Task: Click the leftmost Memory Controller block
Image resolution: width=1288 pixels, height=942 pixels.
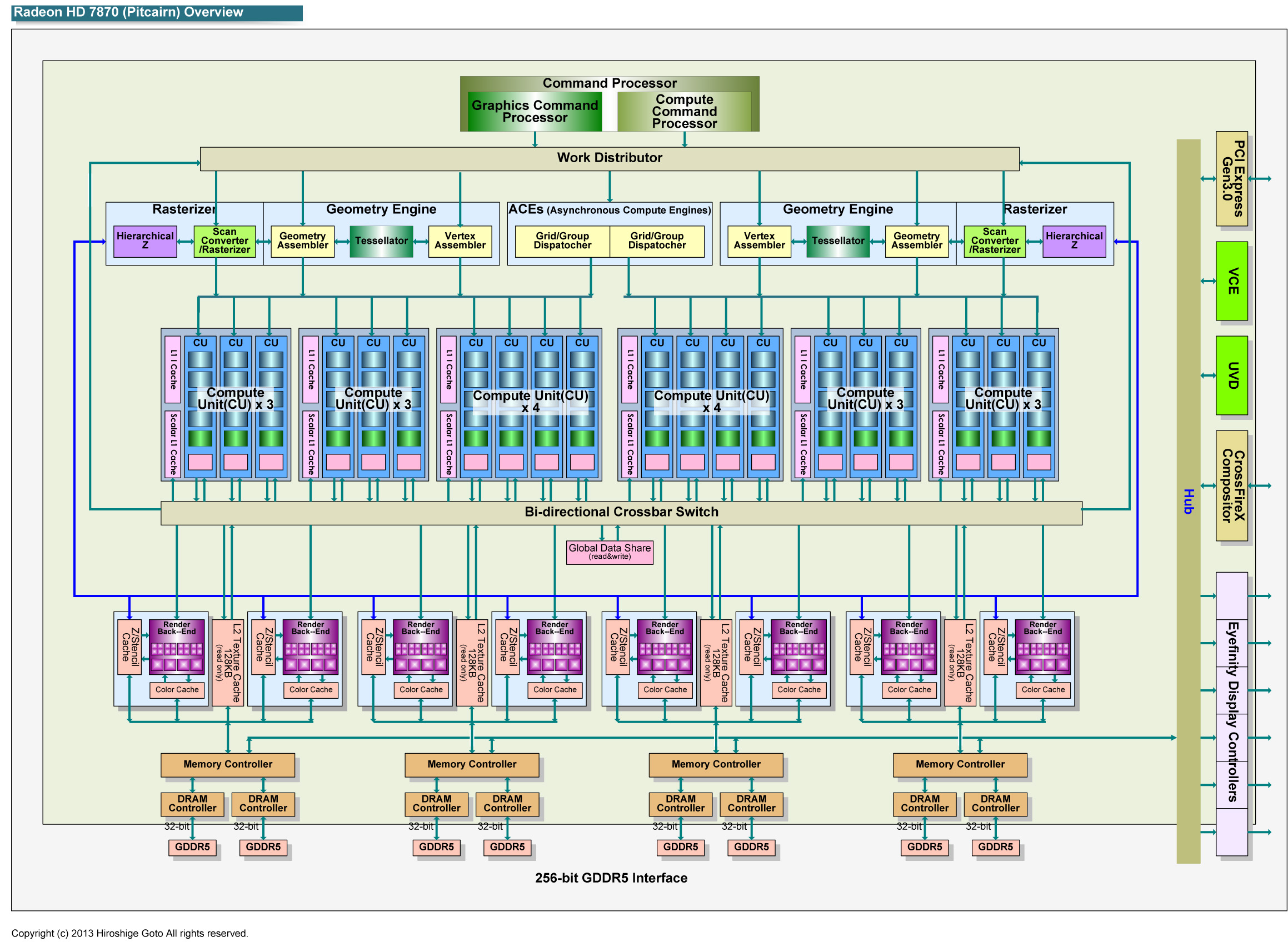Action: coord(227,764)
